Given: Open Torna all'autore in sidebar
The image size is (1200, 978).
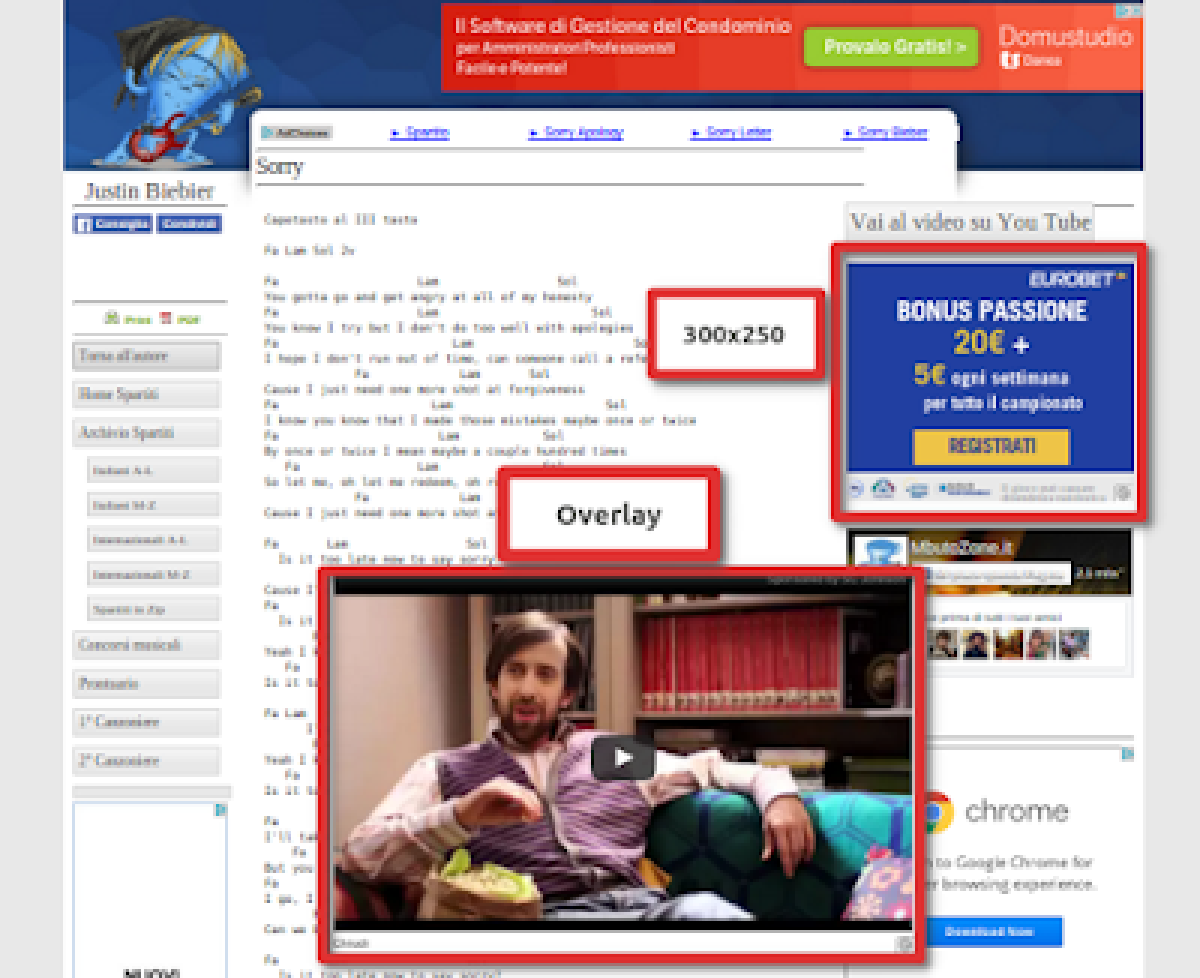Looking at the screenshot, I should tap(146, 356).
